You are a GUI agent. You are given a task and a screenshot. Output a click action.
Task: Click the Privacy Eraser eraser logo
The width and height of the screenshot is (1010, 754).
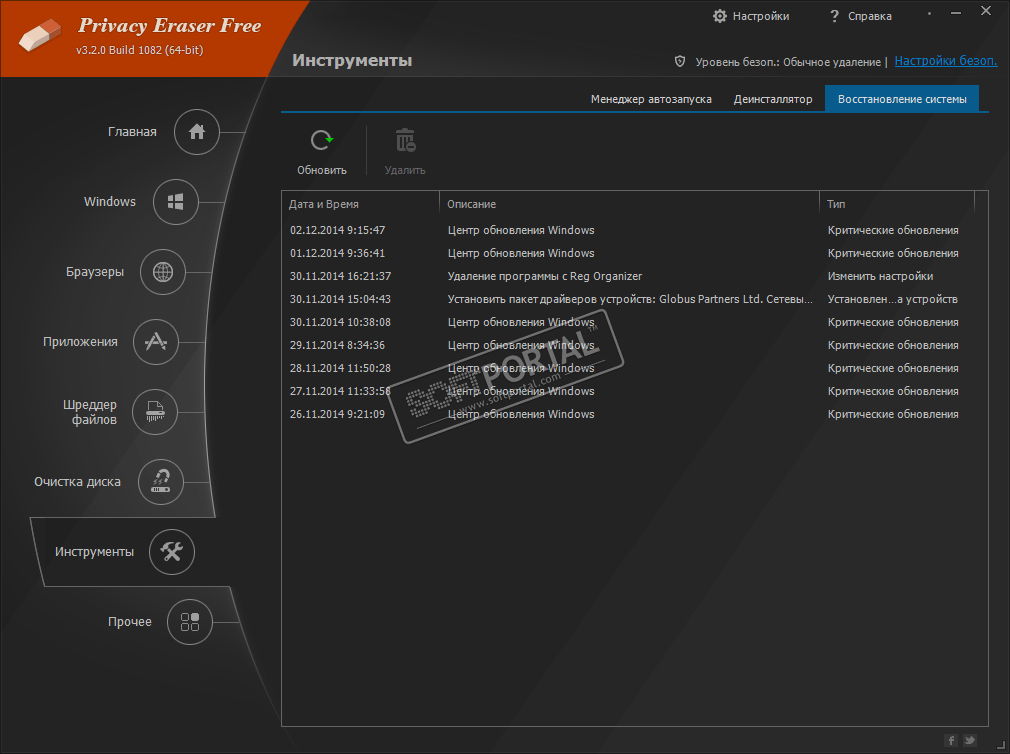pyautogui.click(x=39, y=35)
